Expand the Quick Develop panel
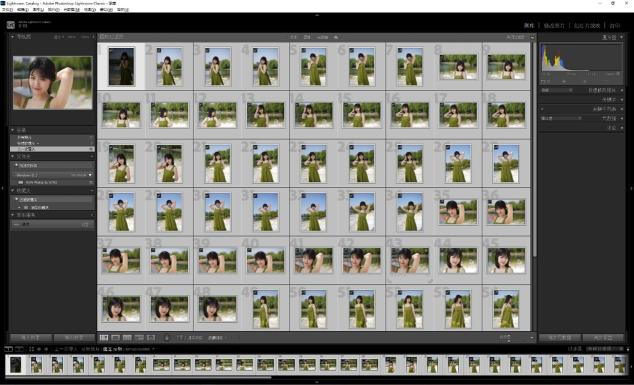634x385 pixels. pyautogui.click(x=621, y=90)
